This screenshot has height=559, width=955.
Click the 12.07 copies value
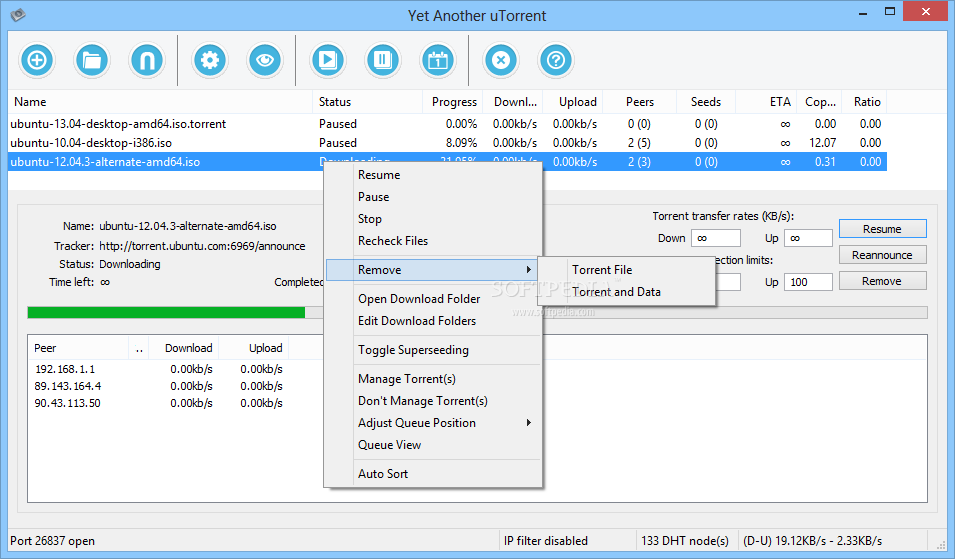coord(822,142)
